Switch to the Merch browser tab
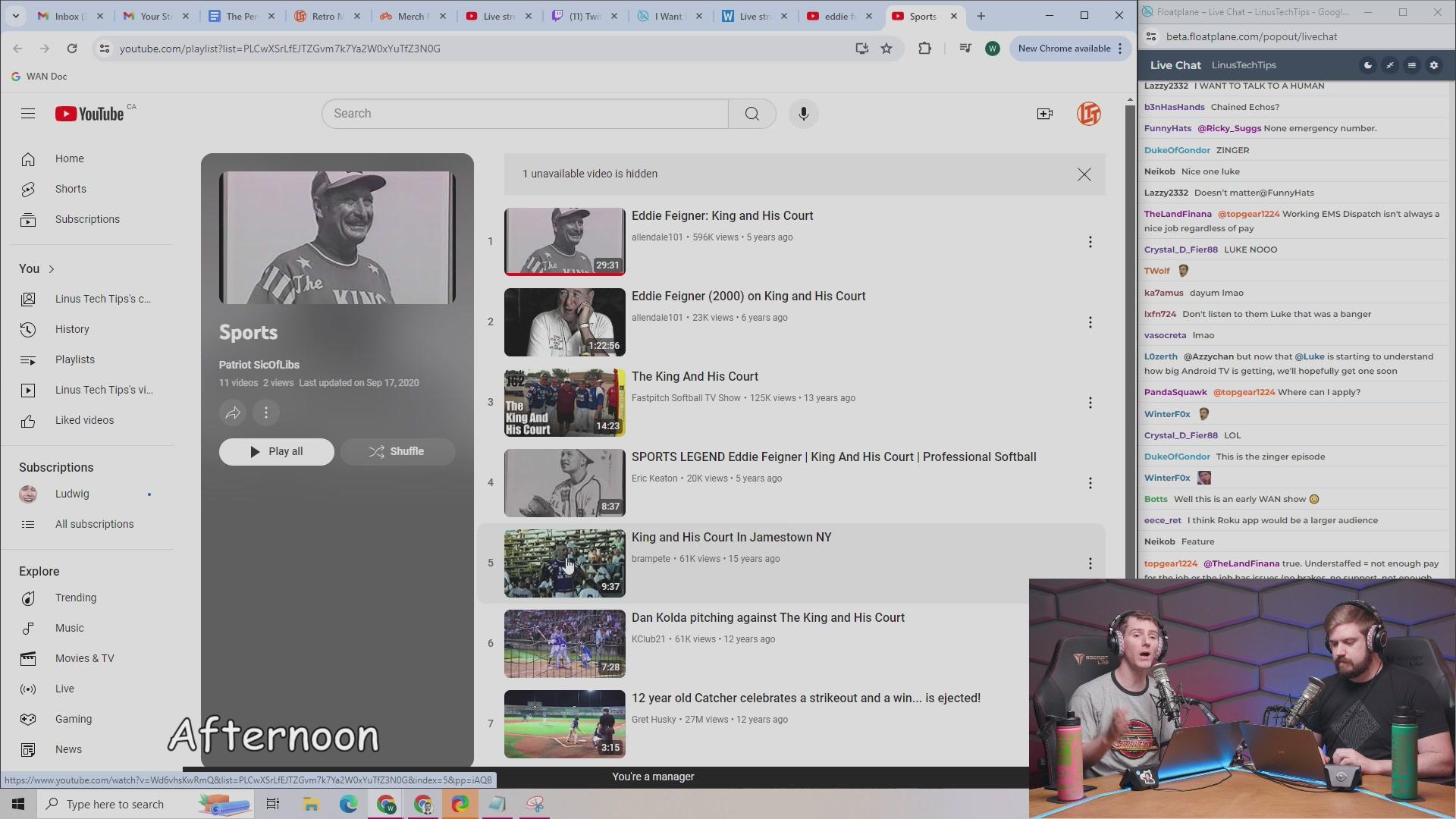Viewport: 1456px width, 819px height. click(412, 16)
